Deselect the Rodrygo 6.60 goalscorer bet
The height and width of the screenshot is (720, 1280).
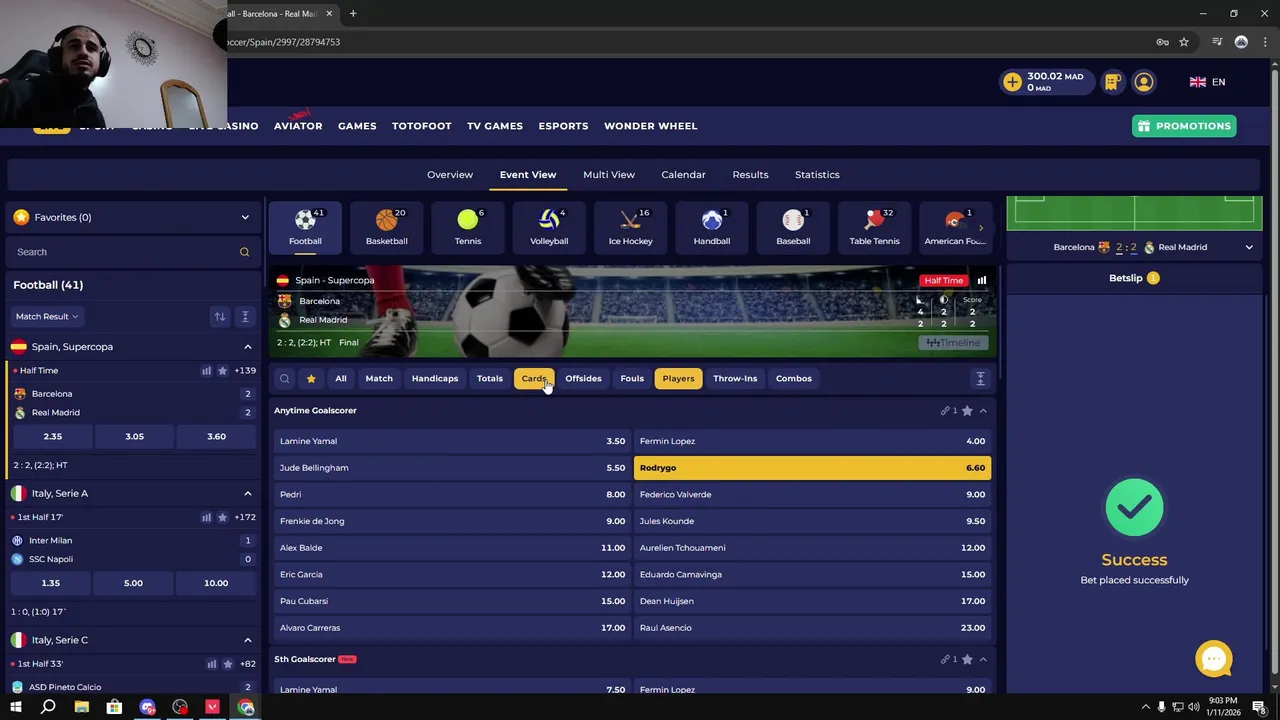click(812, 468)
